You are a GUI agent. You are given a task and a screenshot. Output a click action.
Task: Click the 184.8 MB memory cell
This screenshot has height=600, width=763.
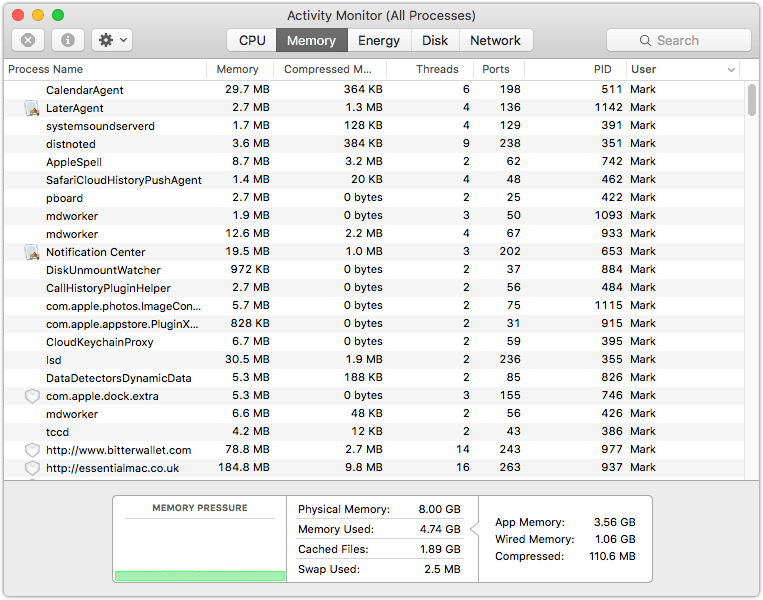tap(244, 467)
